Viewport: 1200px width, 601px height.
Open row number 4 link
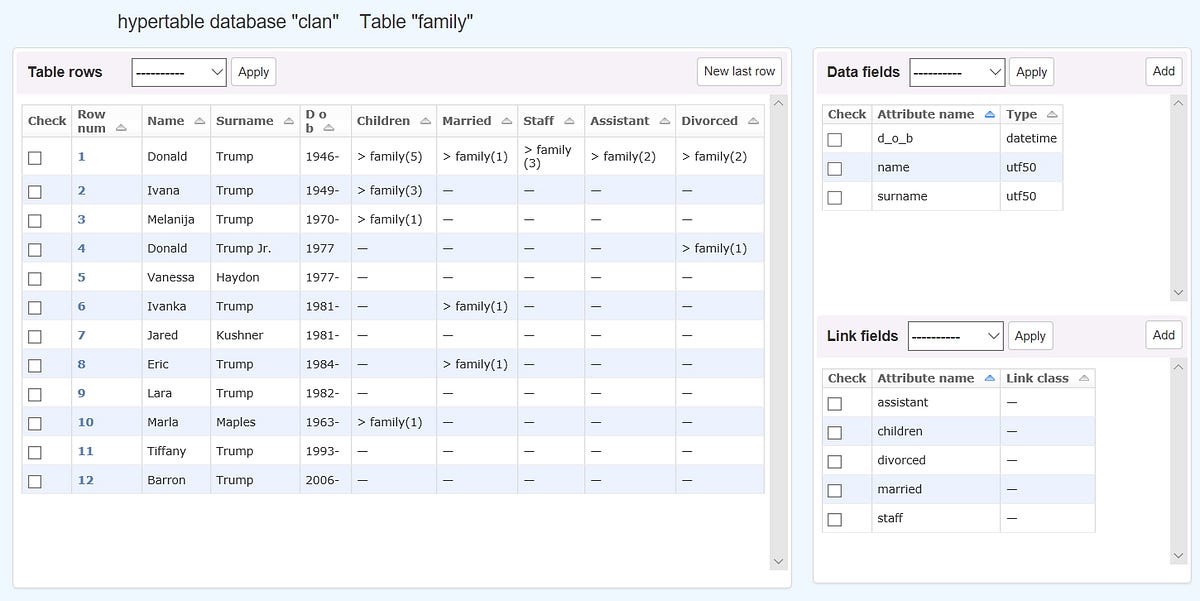[x=82, y=249]
